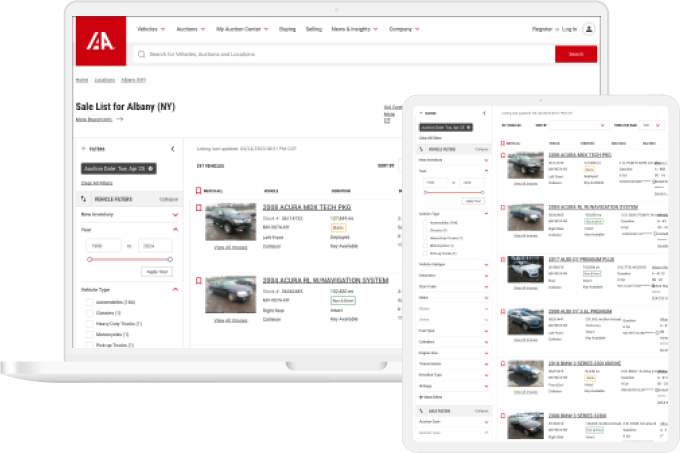Tick the Classics checkbox on the laptop

(x=89, y=313)
